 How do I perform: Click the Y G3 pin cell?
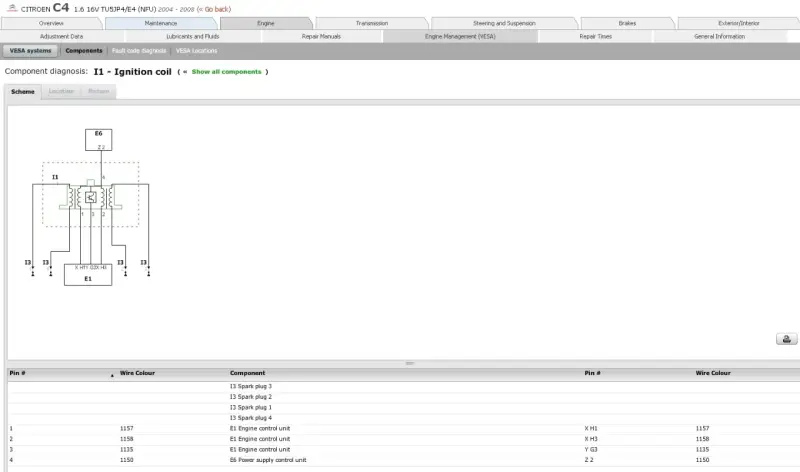pos(591,450)
